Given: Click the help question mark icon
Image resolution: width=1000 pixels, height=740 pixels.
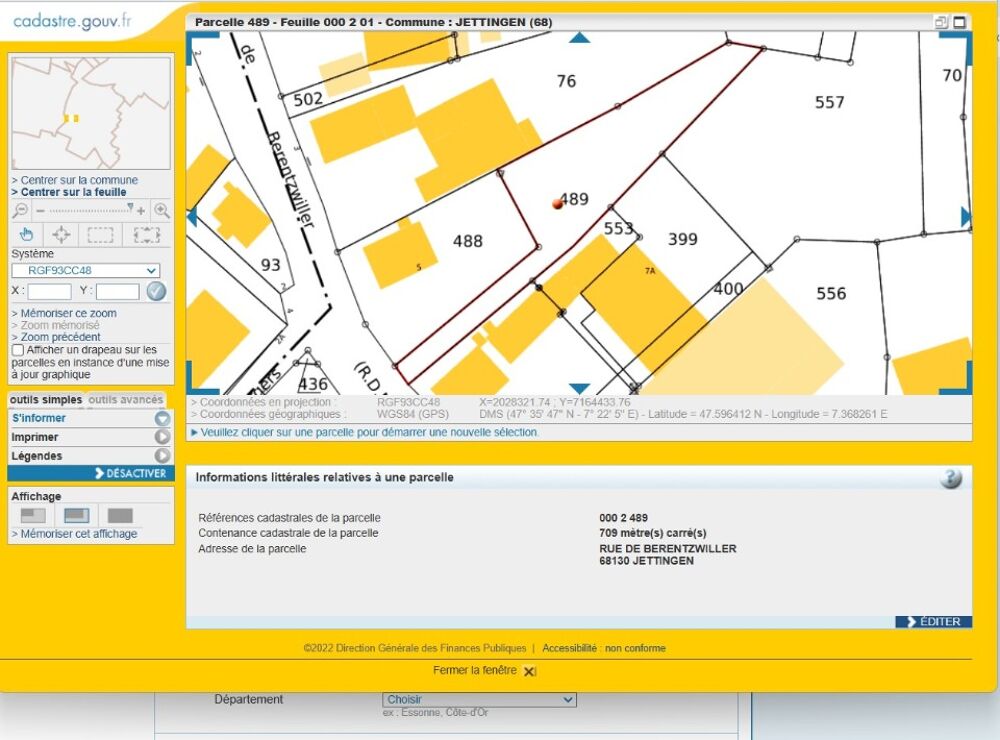Looking at the screenshot, I should [x=950, y=479].
